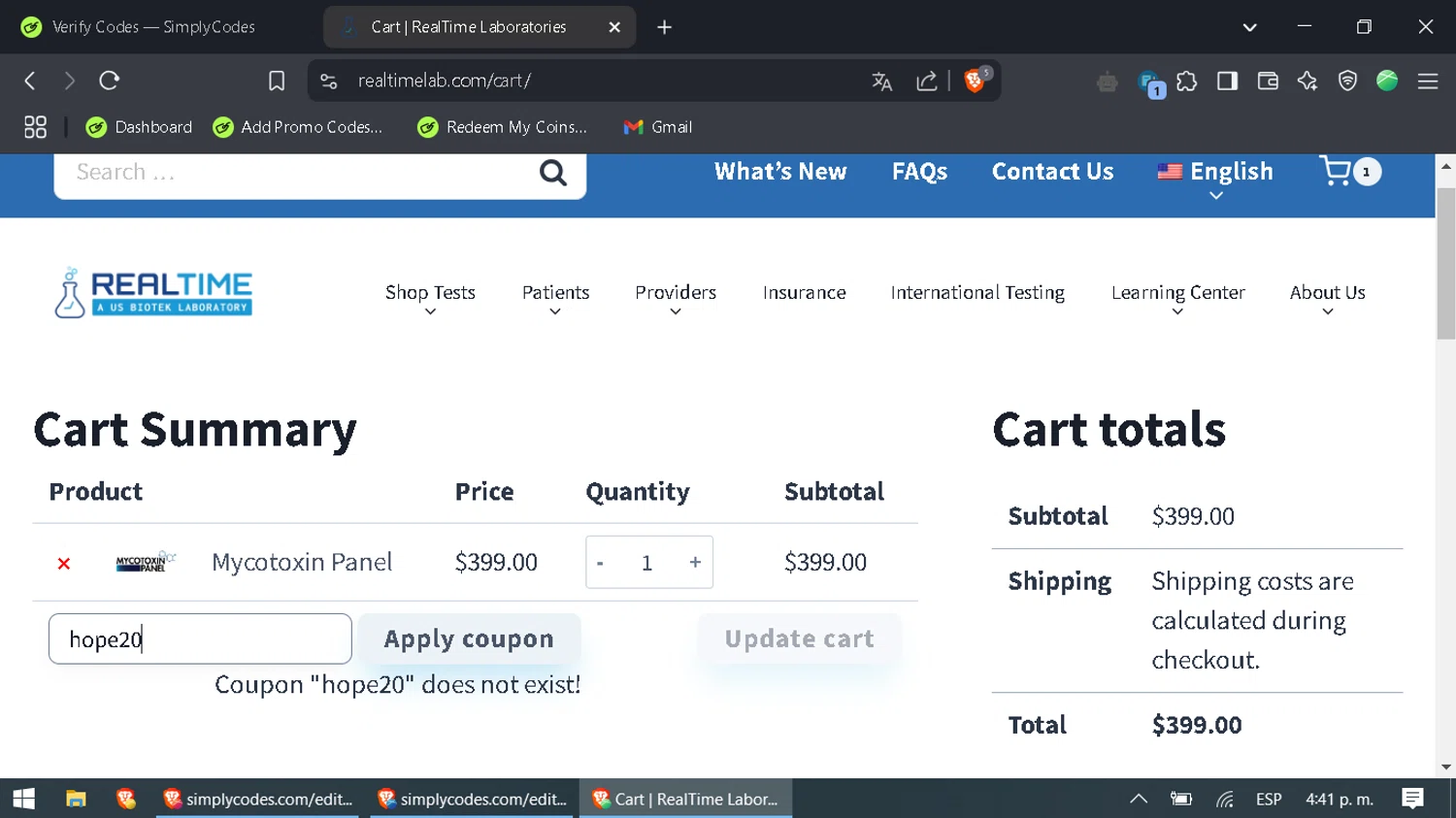Open Brave browser taskbar icon
This screenshot has height=818, width=1456.
click(126, 799)
